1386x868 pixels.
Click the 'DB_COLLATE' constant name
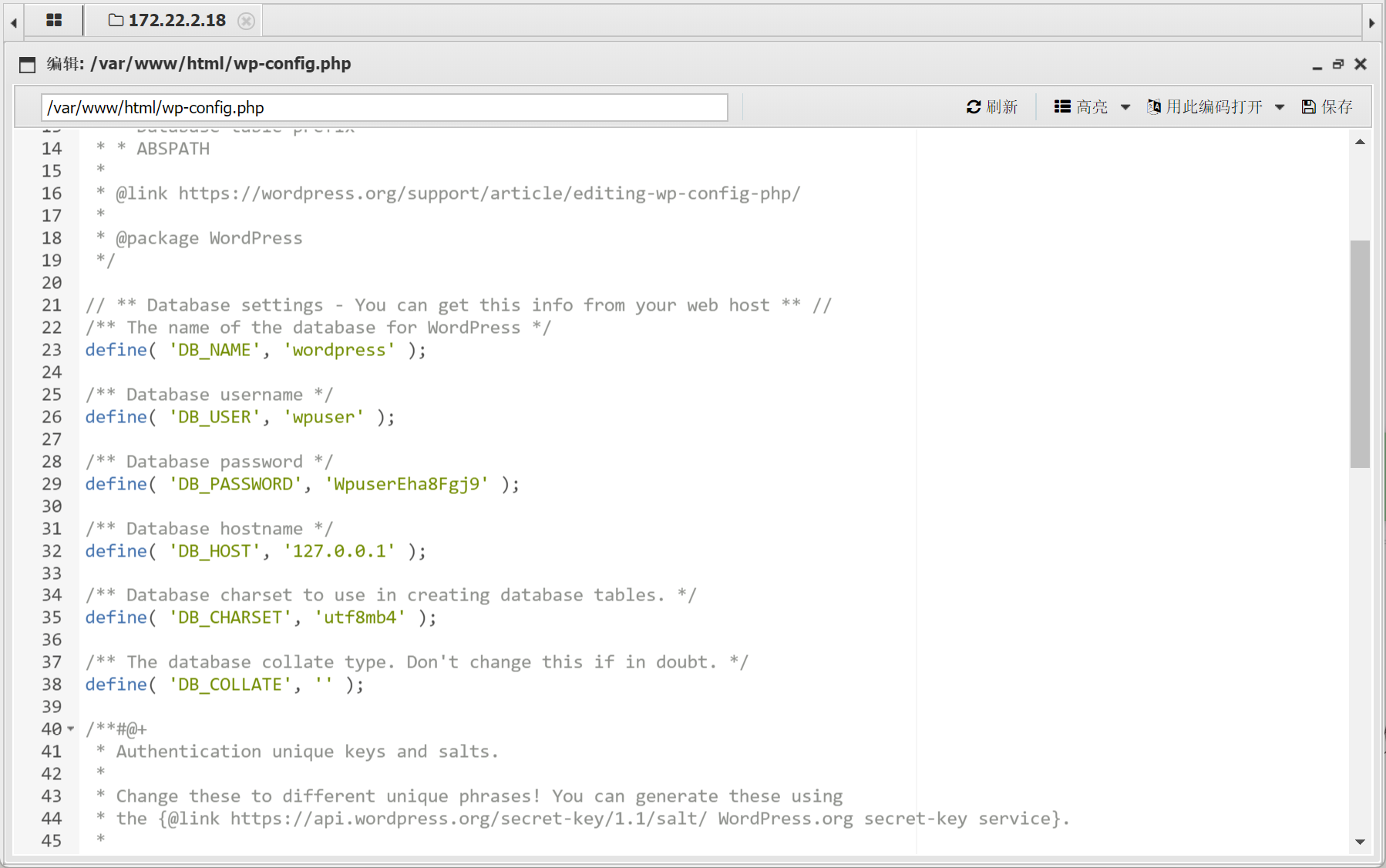click(x=230, y=685)
